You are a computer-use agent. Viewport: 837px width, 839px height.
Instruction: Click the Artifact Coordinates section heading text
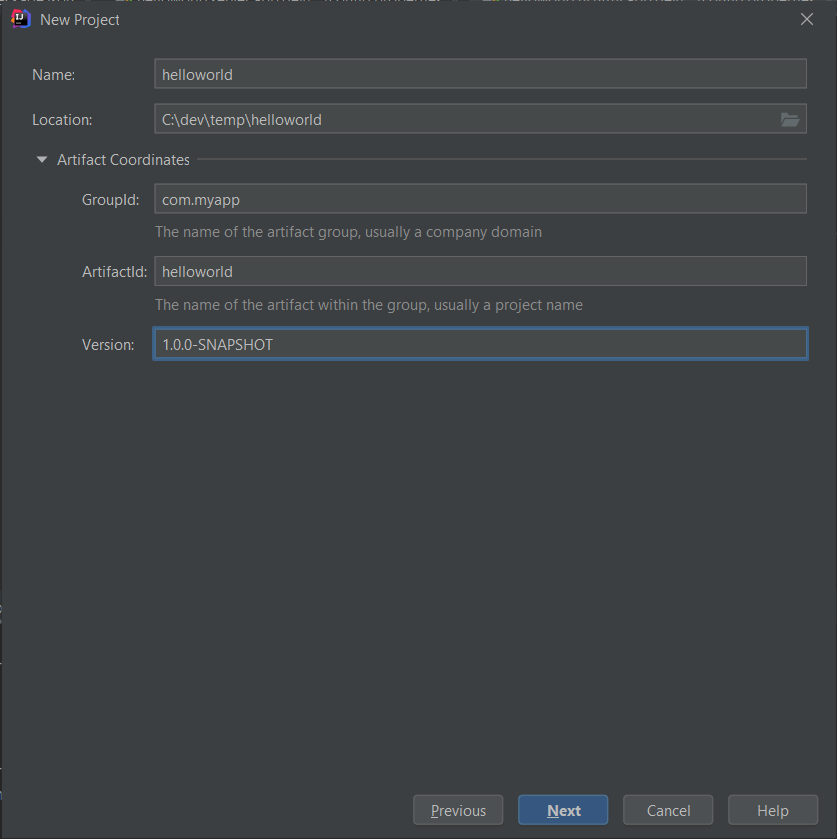click(x=123, y=159)
